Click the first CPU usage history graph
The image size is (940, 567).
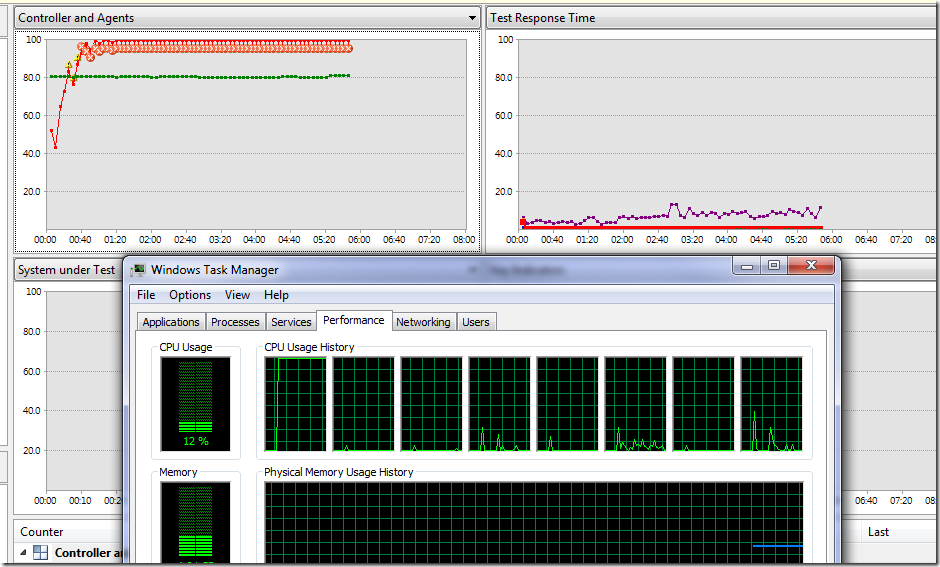click(x=296, y=404)
